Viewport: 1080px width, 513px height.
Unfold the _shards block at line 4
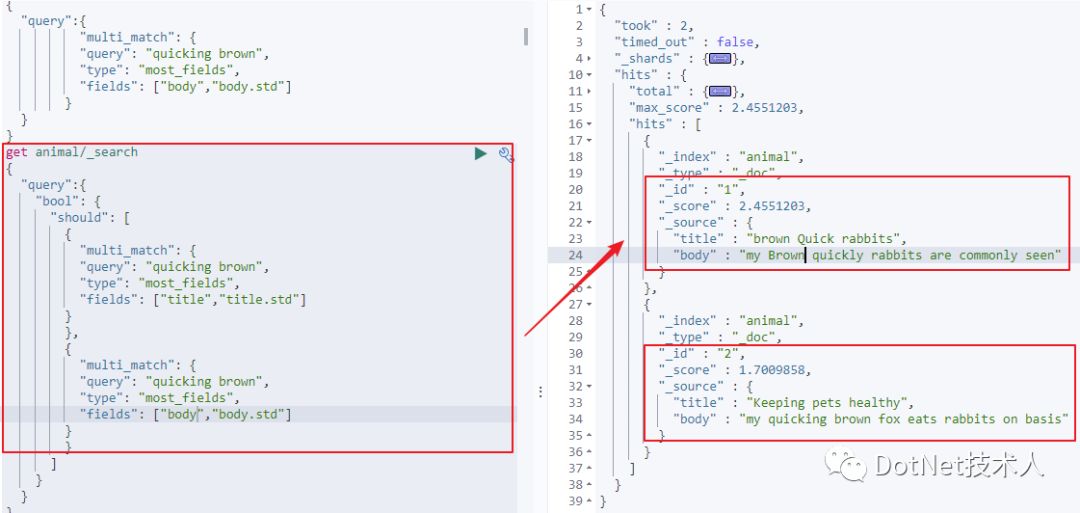point(590,59)
